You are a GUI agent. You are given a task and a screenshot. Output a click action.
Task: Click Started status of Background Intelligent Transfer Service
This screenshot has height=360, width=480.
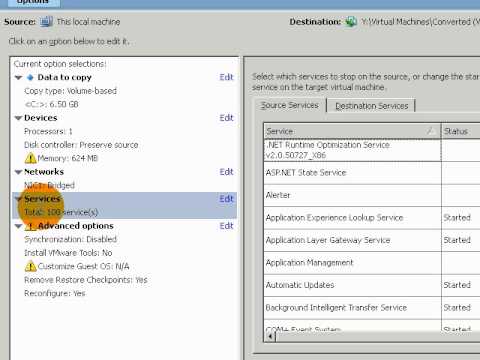coord(457,308)
